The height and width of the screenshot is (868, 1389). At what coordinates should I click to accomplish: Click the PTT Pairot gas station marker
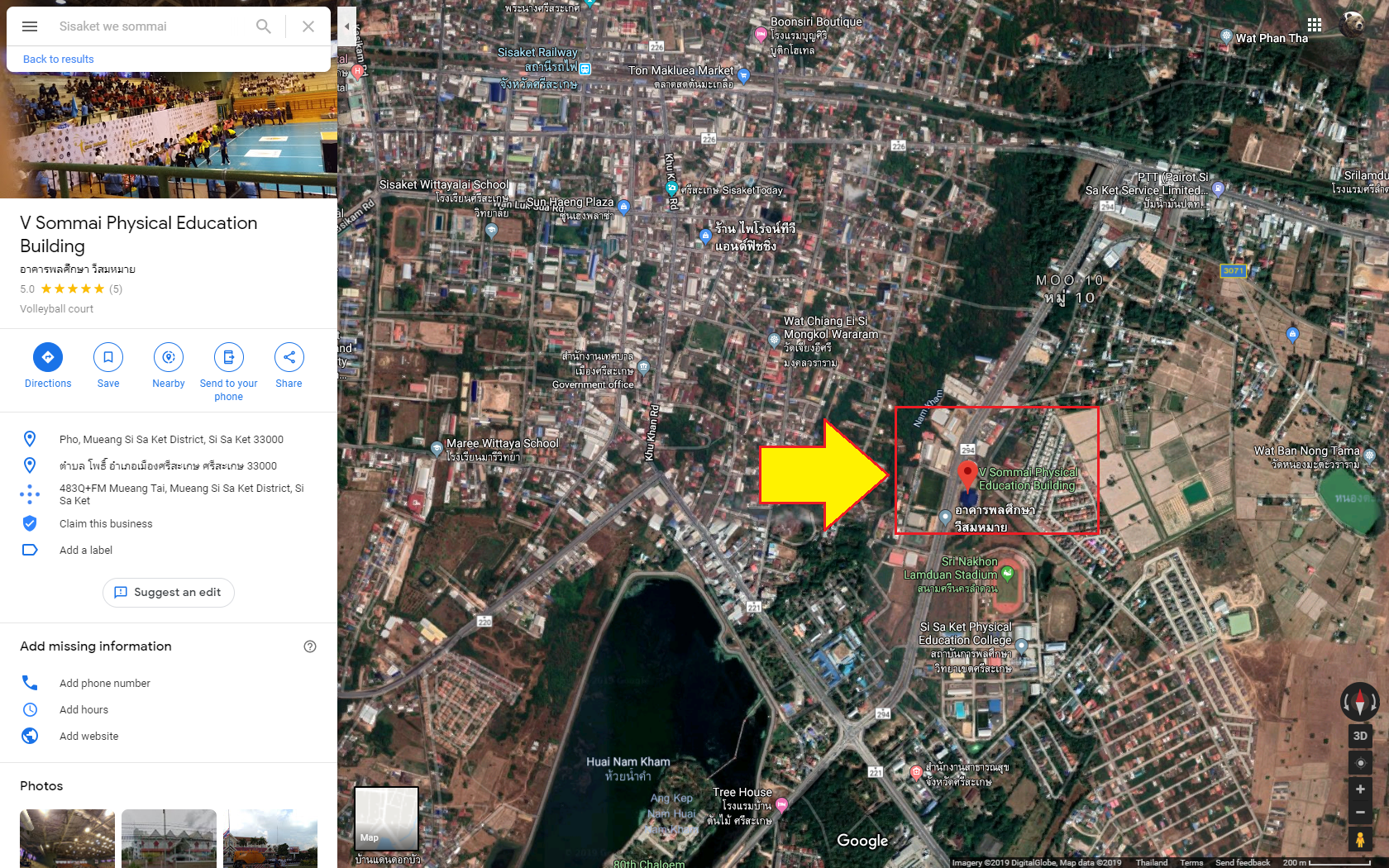tap(1218, 188)
